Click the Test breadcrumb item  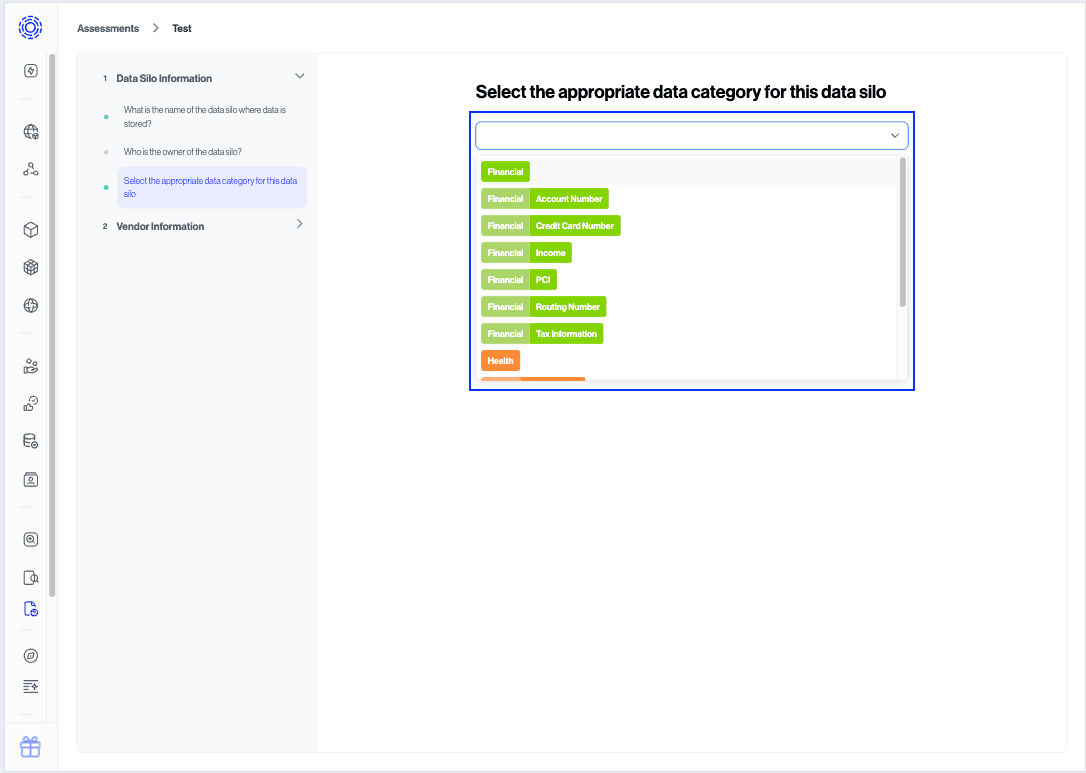[x=181, y=28]
